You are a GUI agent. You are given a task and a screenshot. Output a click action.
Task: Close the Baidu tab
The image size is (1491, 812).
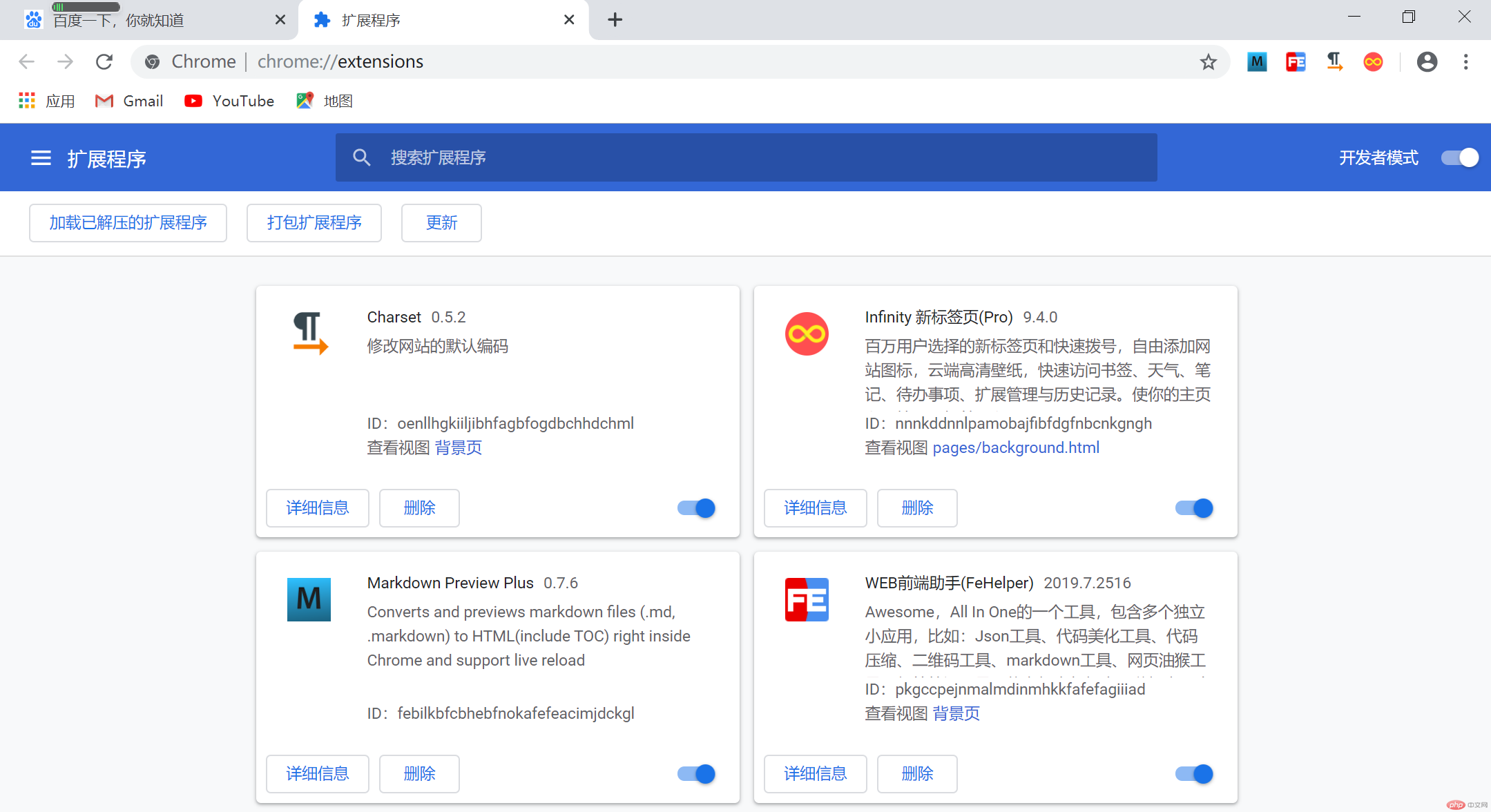pos(280,20)
